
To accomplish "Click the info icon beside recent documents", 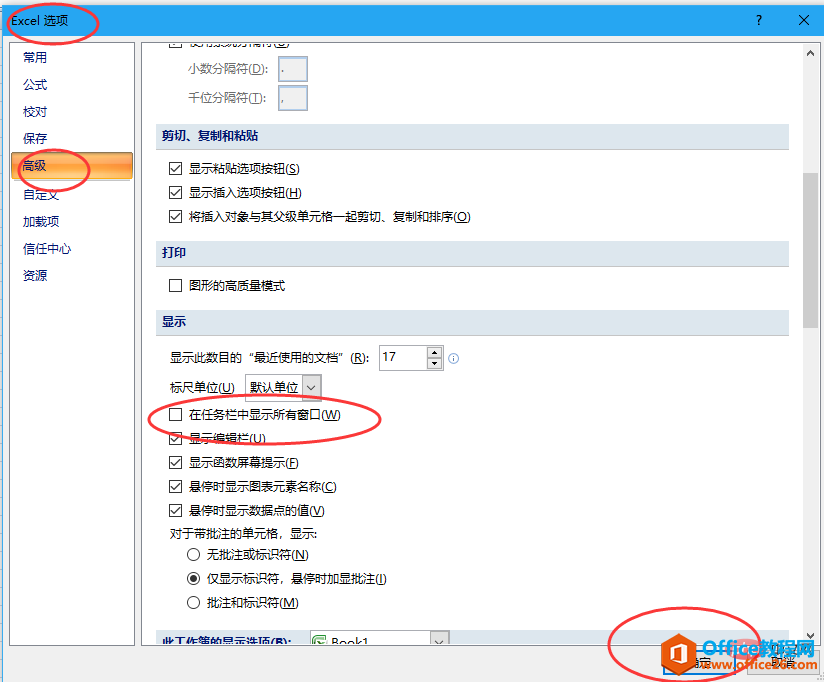I will 454,358.
